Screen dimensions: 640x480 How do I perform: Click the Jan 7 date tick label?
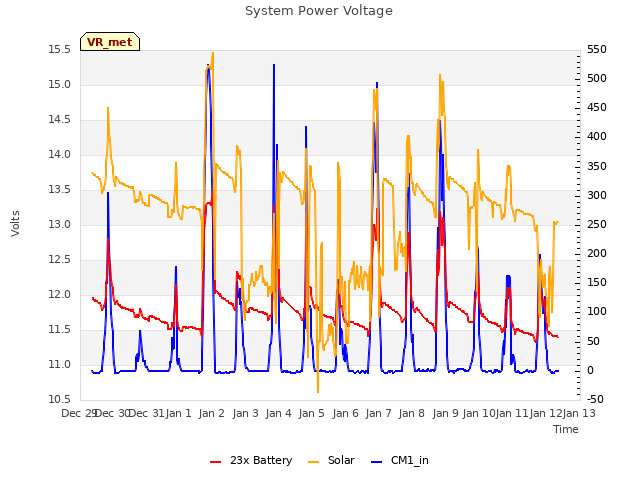tap(379, 413)
